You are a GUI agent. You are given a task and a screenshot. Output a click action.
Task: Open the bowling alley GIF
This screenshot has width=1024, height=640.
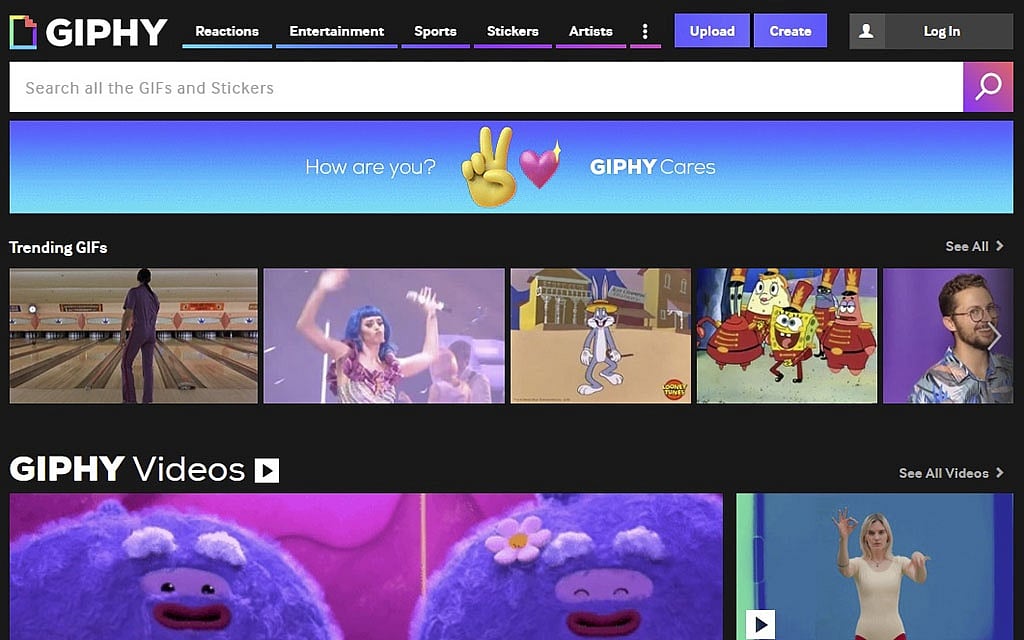click(134, 336)
